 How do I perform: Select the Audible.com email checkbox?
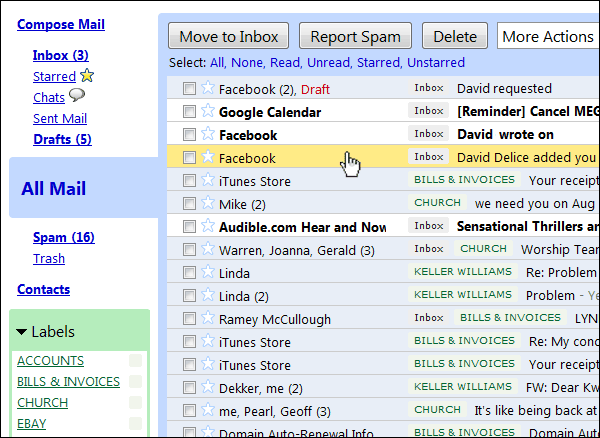(x=189, y=227)
